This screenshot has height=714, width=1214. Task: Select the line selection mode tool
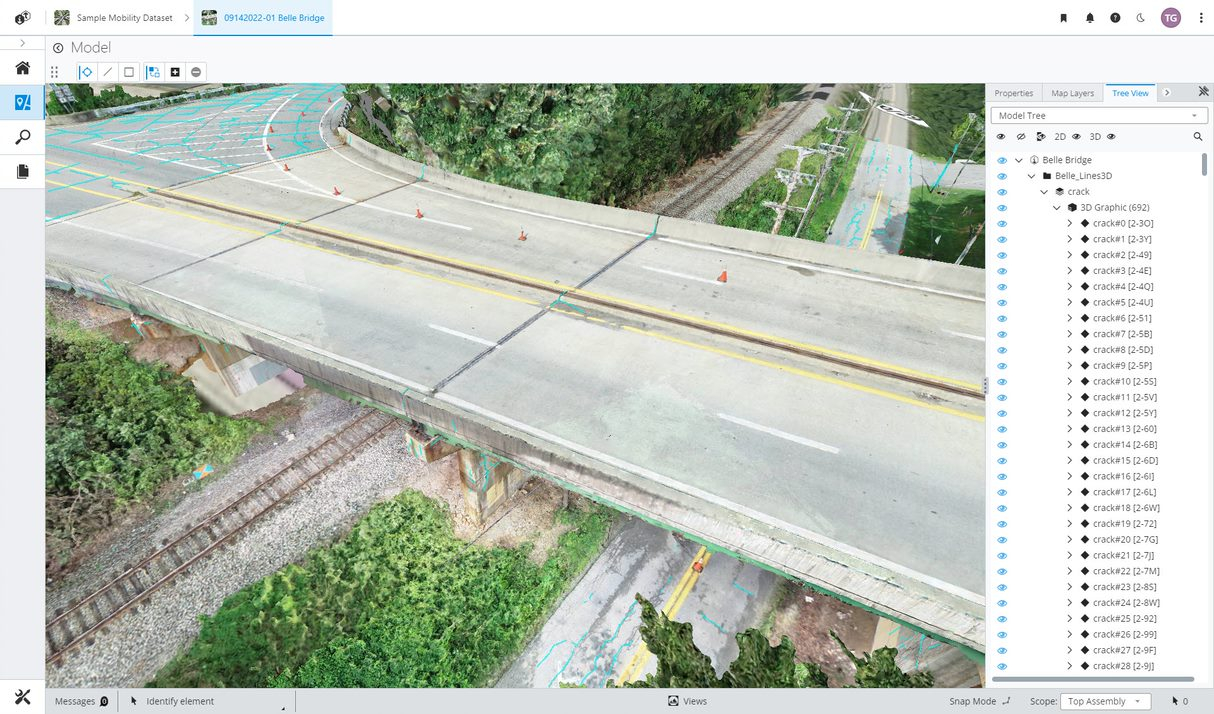pos(107,72)
